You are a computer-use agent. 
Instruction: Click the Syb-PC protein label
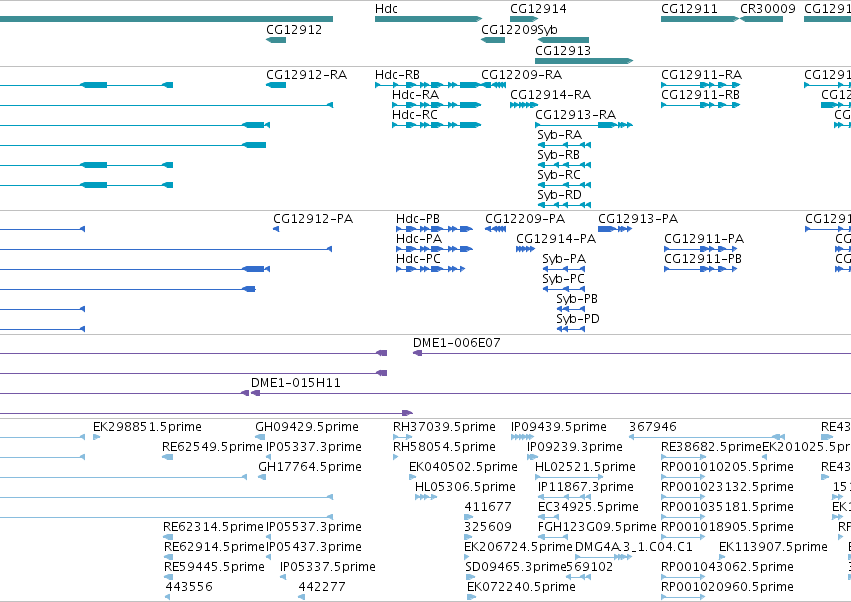[563, 279]
